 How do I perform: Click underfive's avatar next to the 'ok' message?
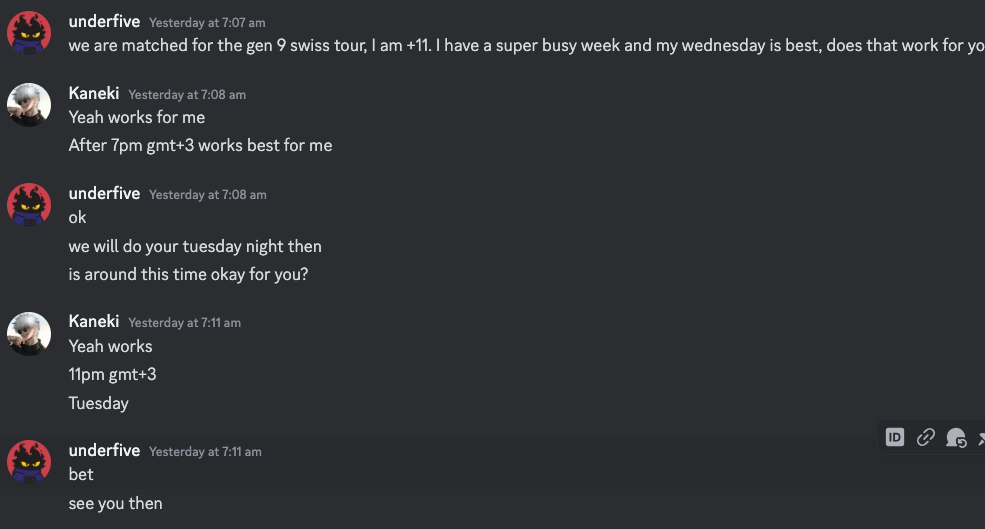pyautogui.click(x=29, y=205)
